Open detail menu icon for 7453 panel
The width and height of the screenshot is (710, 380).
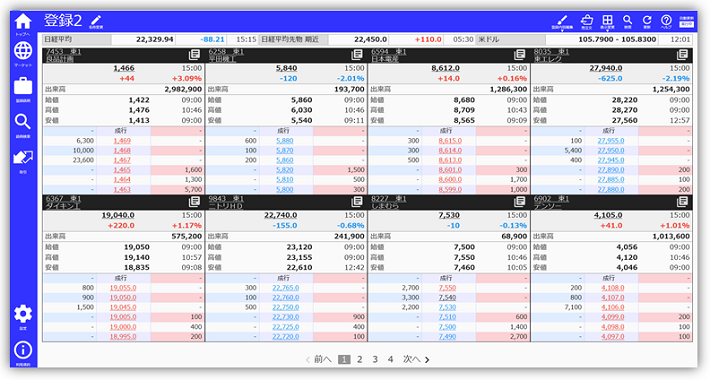[x=194, y=55]
